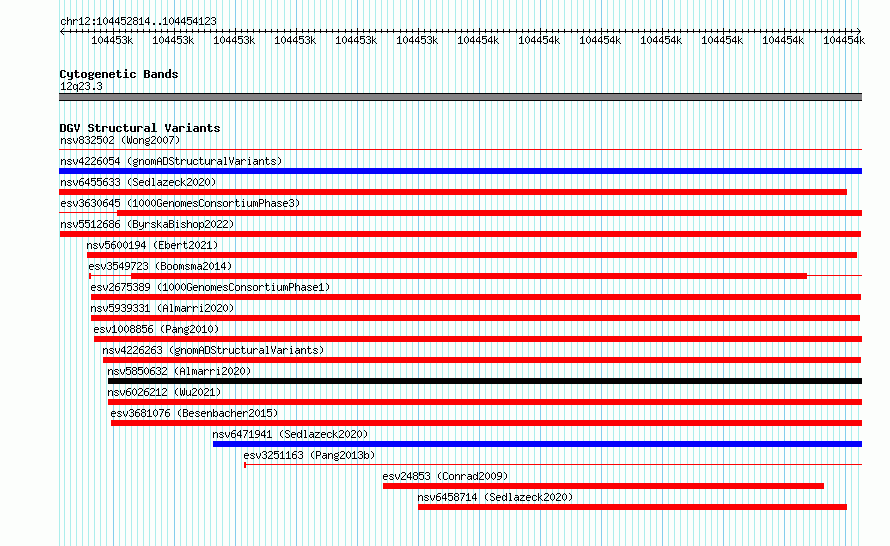Click the 12q23.3 band label

[81, 86]
